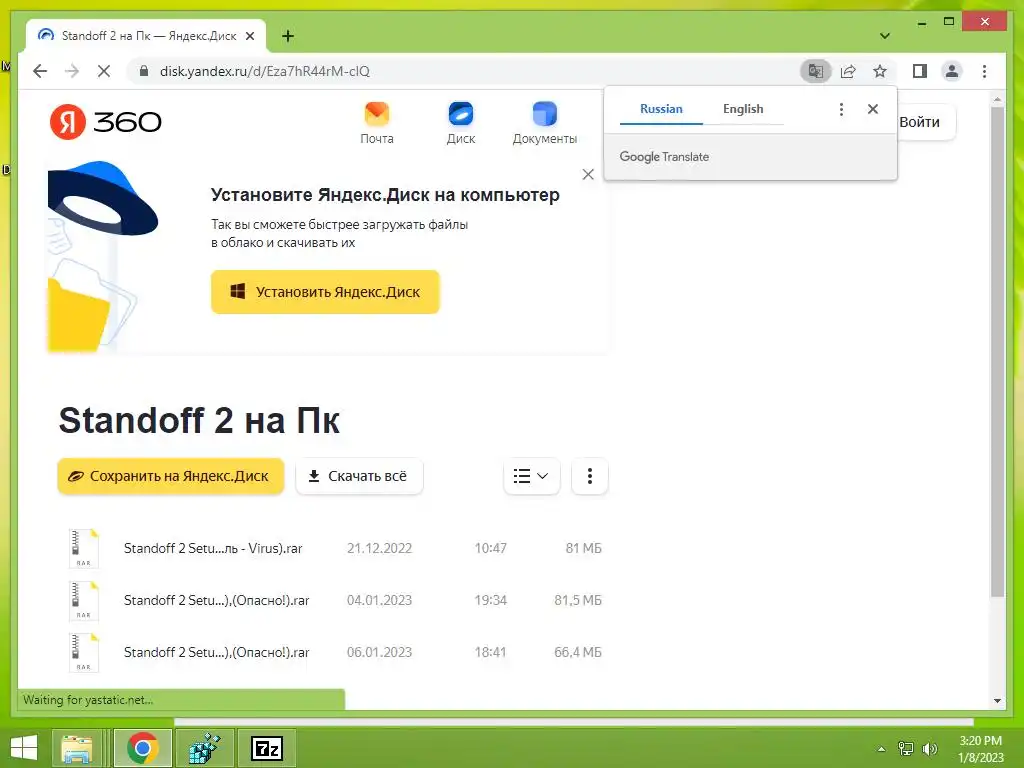Select the file dated 04.01.2023
The height and width of the screenshot is (768, 1024).
click(x=333, y=600)
